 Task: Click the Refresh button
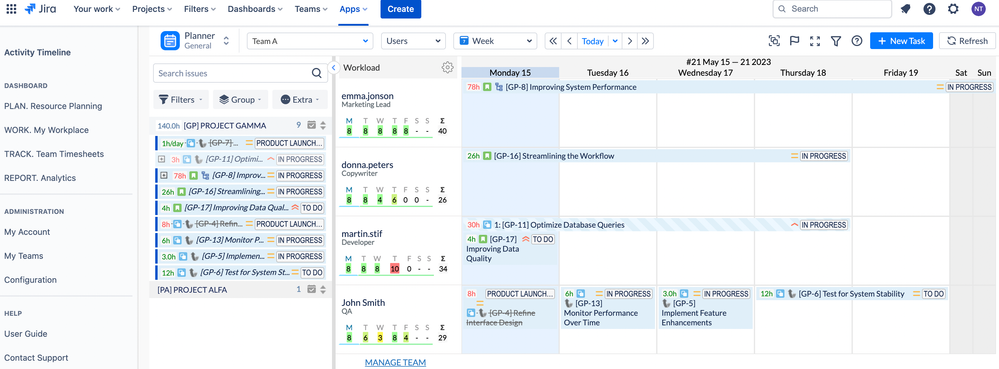[x=967, y=41]
